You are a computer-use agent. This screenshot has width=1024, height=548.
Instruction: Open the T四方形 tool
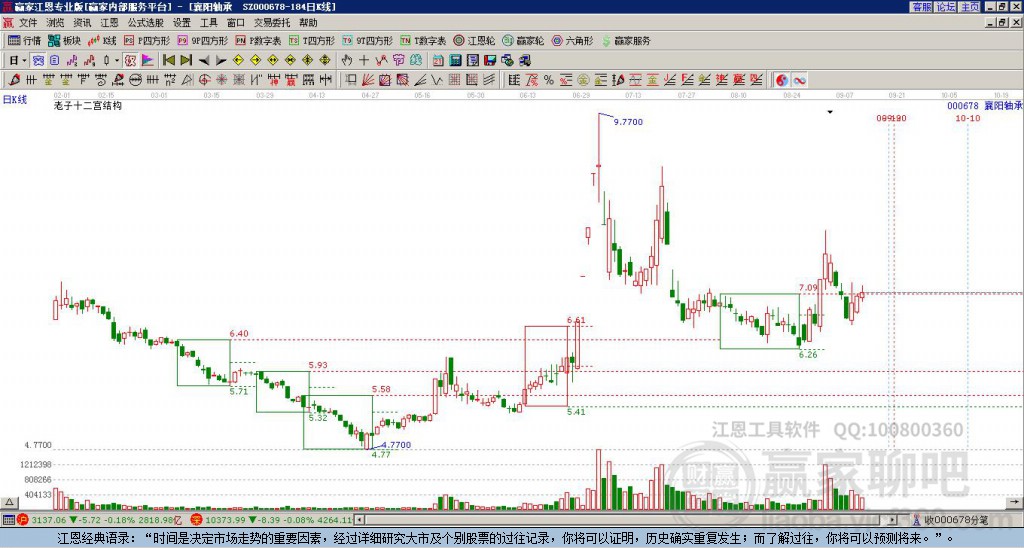pyautogui.click(x=312, y=40)
